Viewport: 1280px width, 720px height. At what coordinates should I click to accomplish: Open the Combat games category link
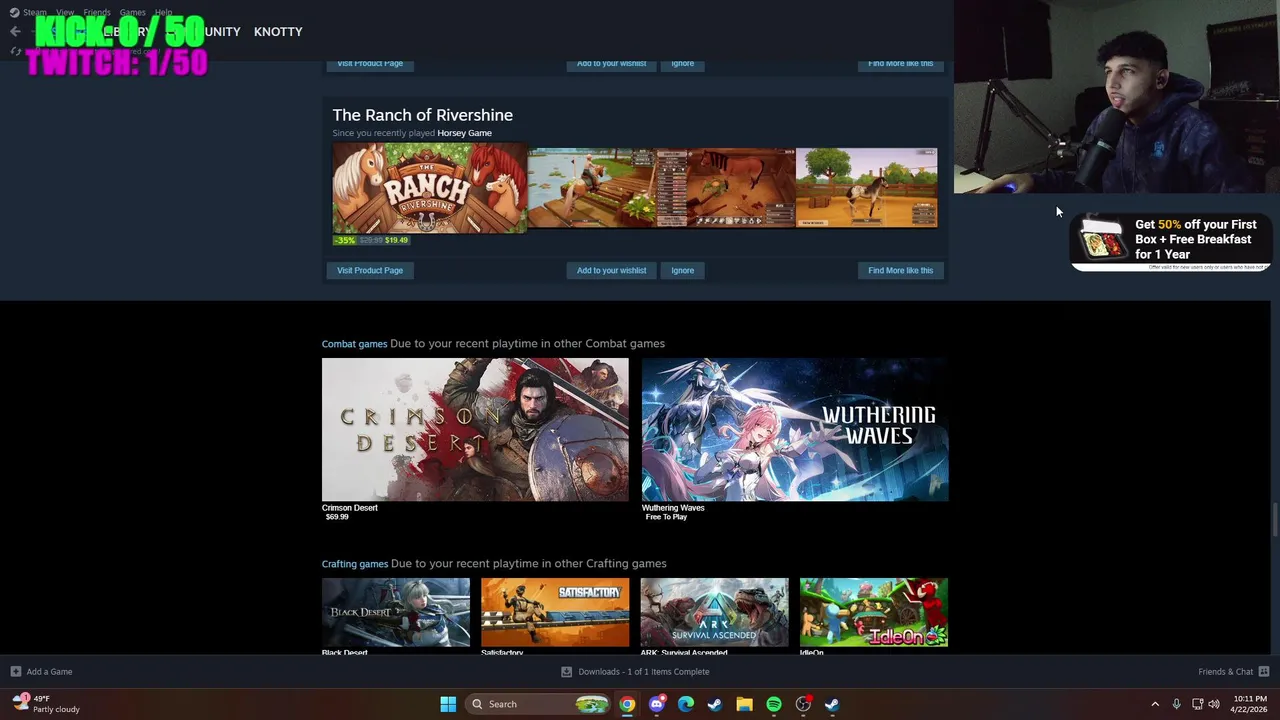(x=354, y=344)
